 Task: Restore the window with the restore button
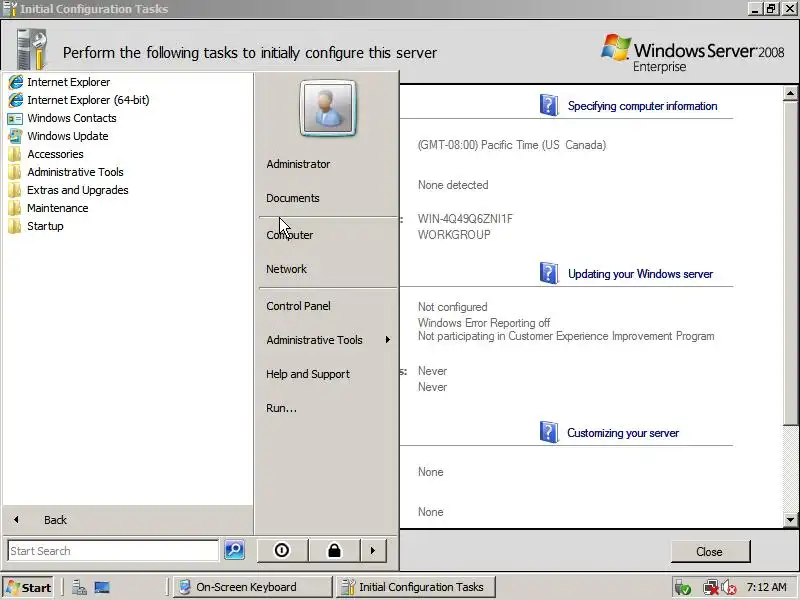pos(771,9)
